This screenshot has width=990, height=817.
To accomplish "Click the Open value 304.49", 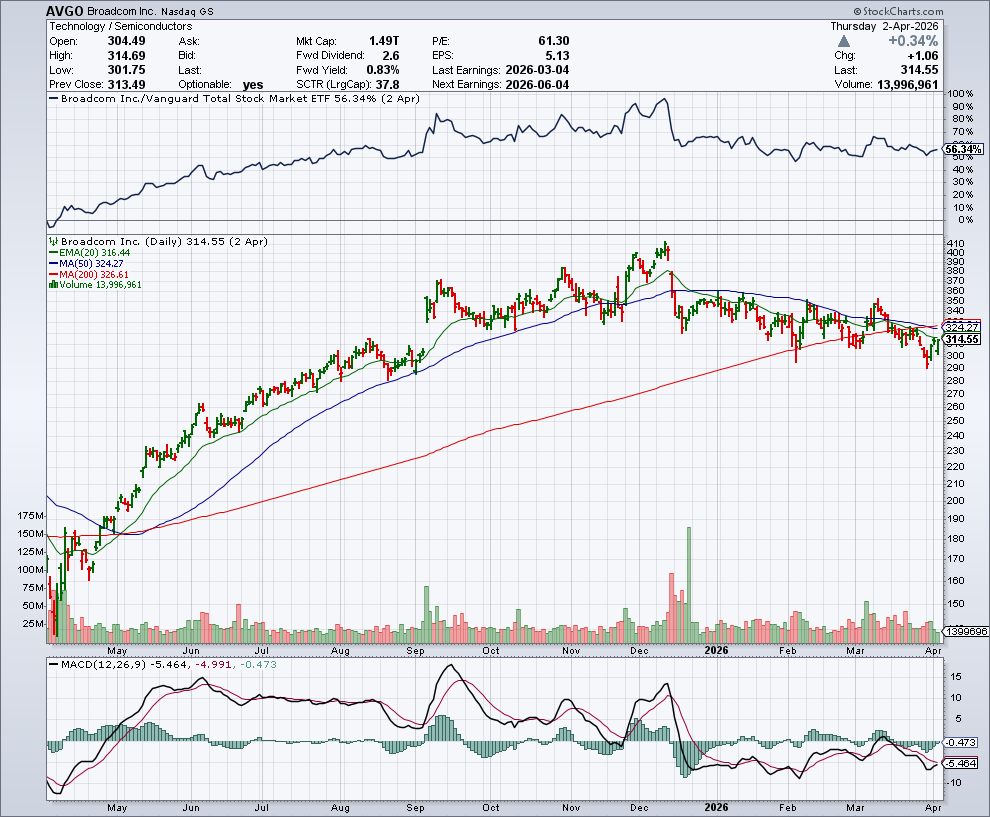I will [x=126, y=41].
